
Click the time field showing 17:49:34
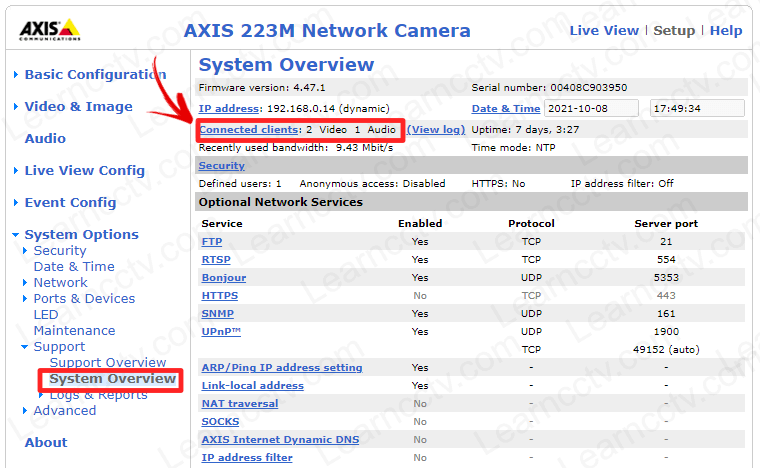[696, 108]
